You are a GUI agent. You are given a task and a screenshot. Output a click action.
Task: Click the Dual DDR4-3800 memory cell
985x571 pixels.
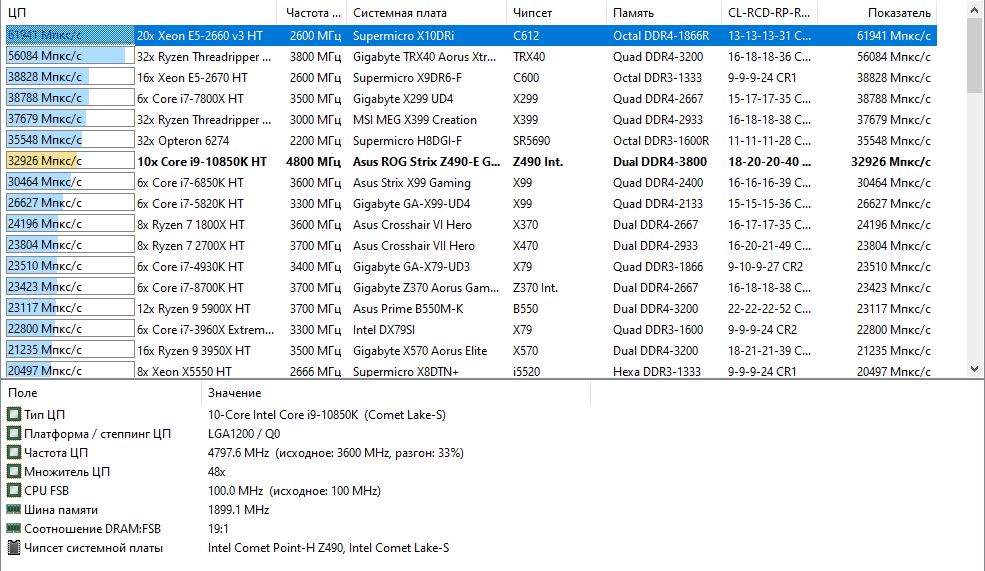(660, 161)
